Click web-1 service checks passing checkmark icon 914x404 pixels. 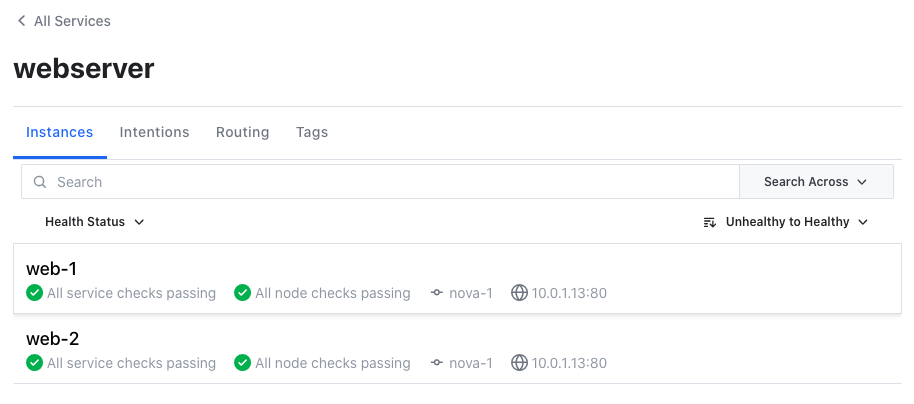(34, 293)
